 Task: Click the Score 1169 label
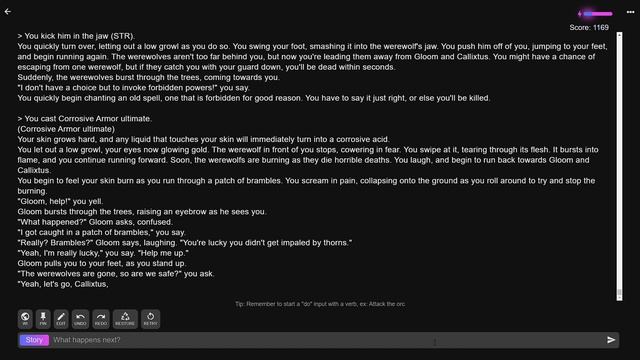tap(589, 27)
